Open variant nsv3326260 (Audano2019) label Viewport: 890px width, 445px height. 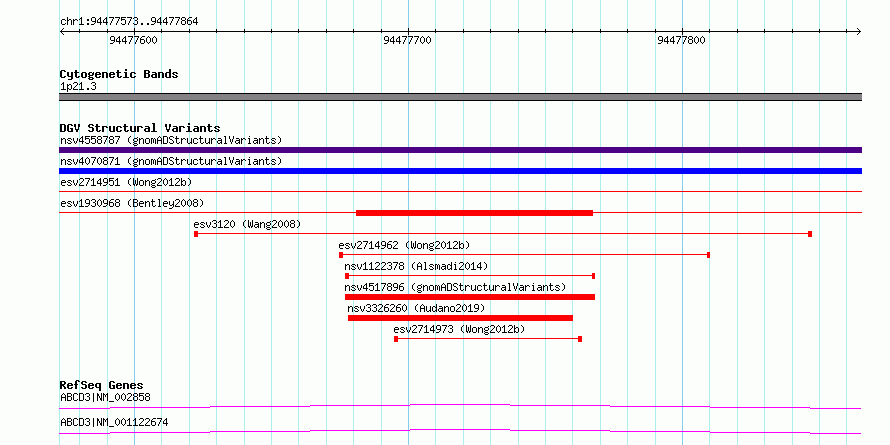coord(416,308)
